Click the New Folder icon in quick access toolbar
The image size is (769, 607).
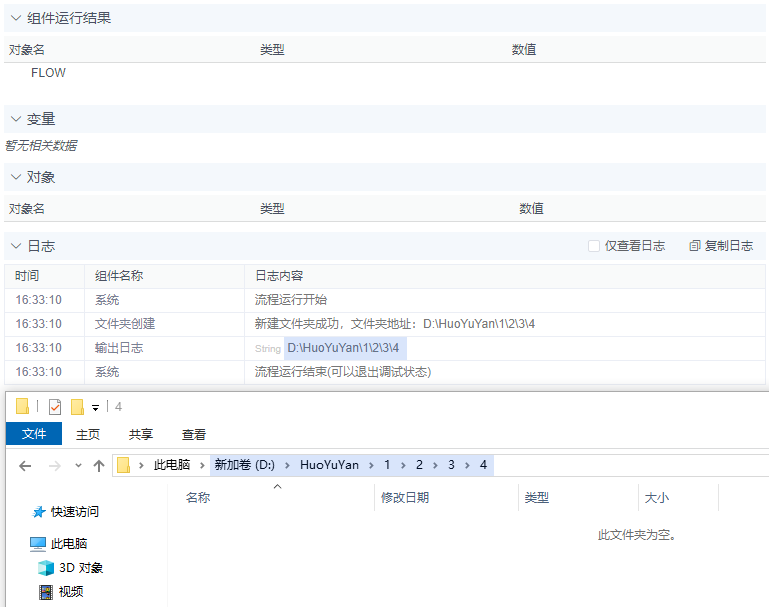[x=77, y=406]
